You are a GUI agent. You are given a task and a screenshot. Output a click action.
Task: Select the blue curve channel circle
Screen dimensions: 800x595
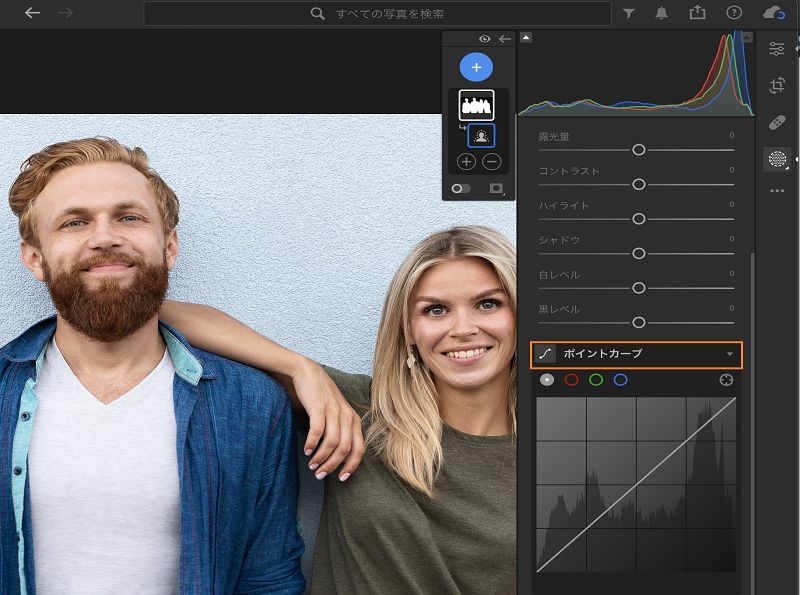point(620,380)
